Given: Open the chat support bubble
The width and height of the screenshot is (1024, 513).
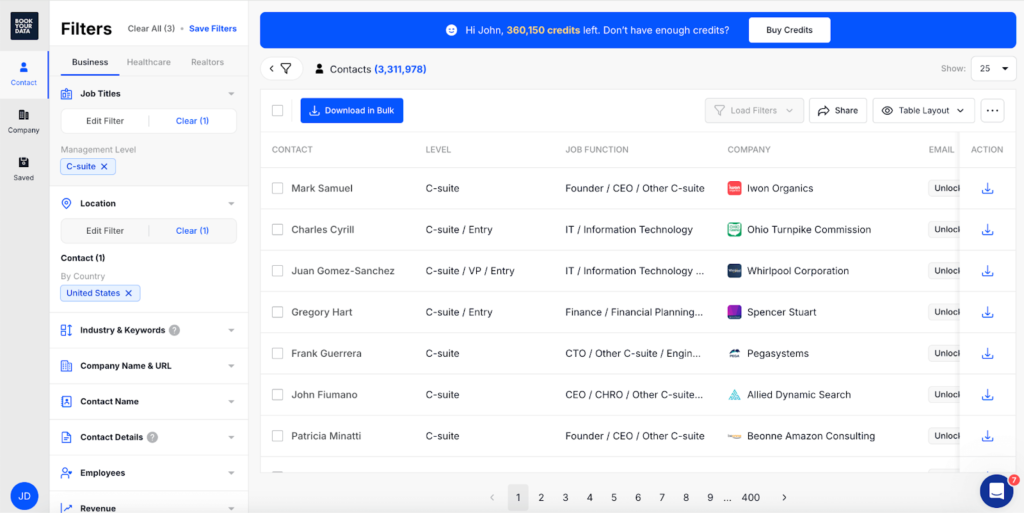Looking at the screenshot, I should [x=997, y=491].
